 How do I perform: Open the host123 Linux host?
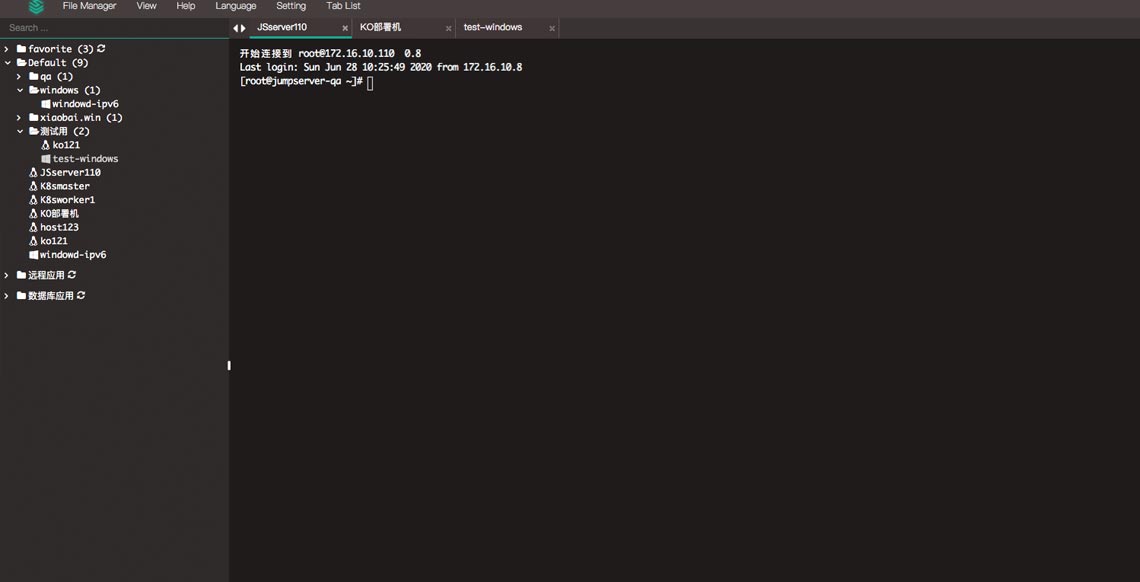[x=60, y=227]
